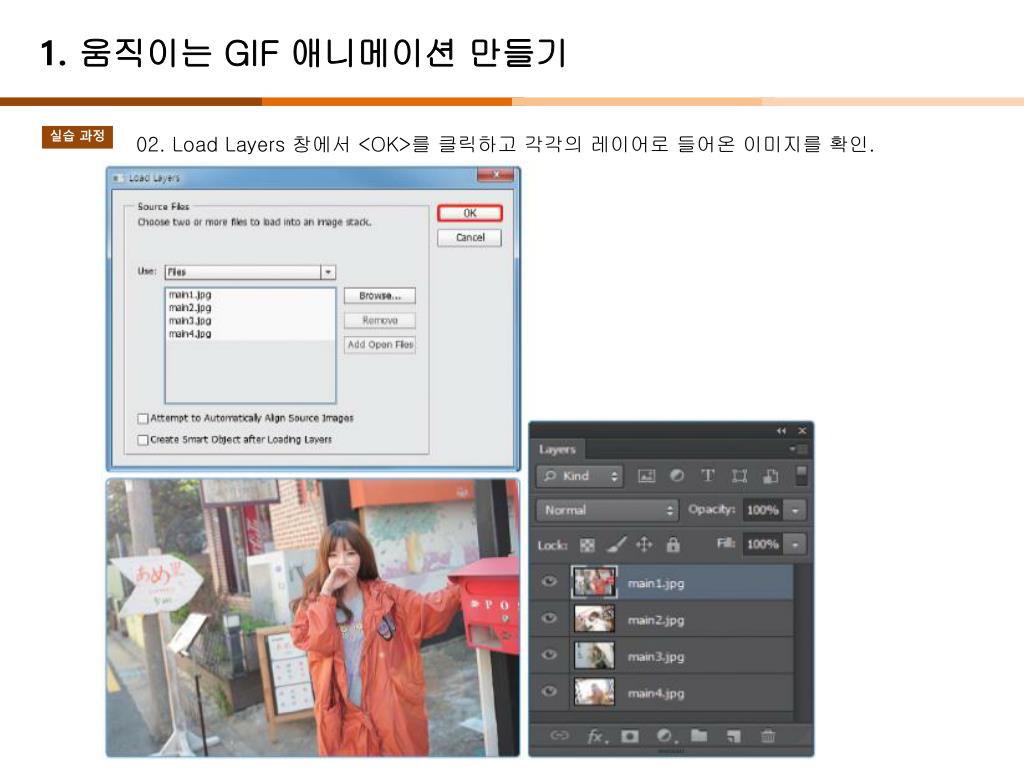Lock position move icon
The height and width of the screenshot is (768, 1024).
[x=645, y=544]
